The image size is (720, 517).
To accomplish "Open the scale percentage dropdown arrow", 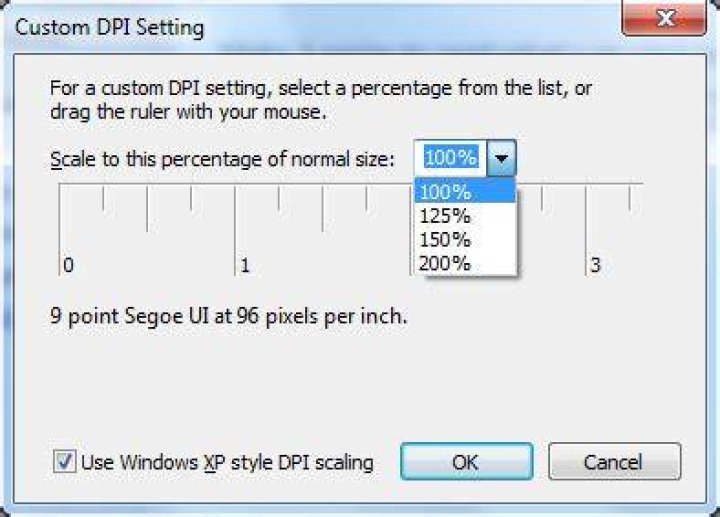I will (501, 158).
